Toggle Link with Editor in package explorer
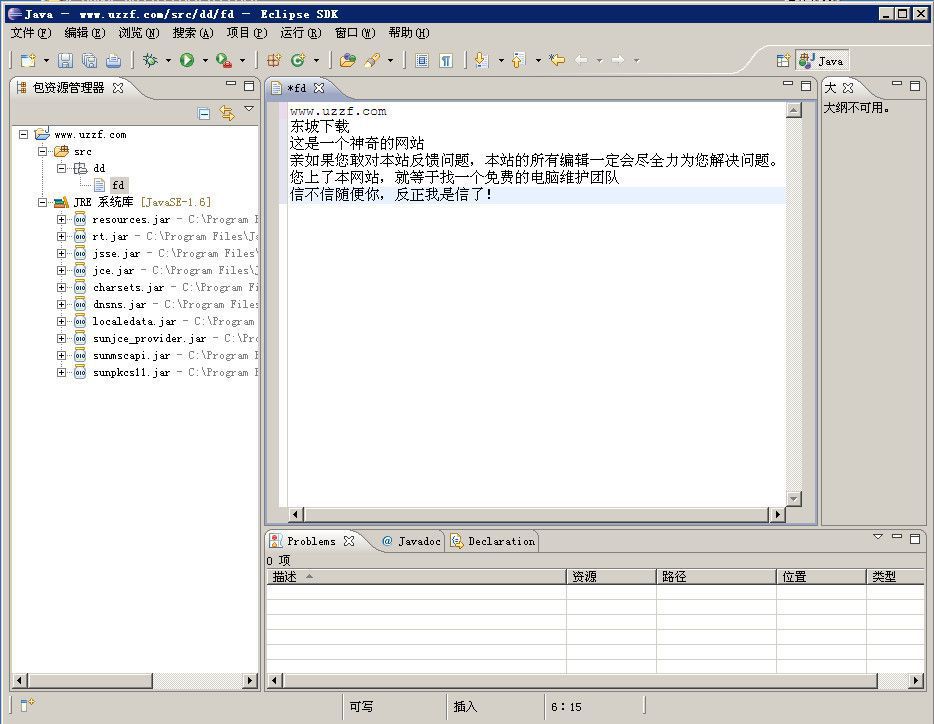Screen dimensions: 934x724 pyautogui.click(x=227, y=113)
